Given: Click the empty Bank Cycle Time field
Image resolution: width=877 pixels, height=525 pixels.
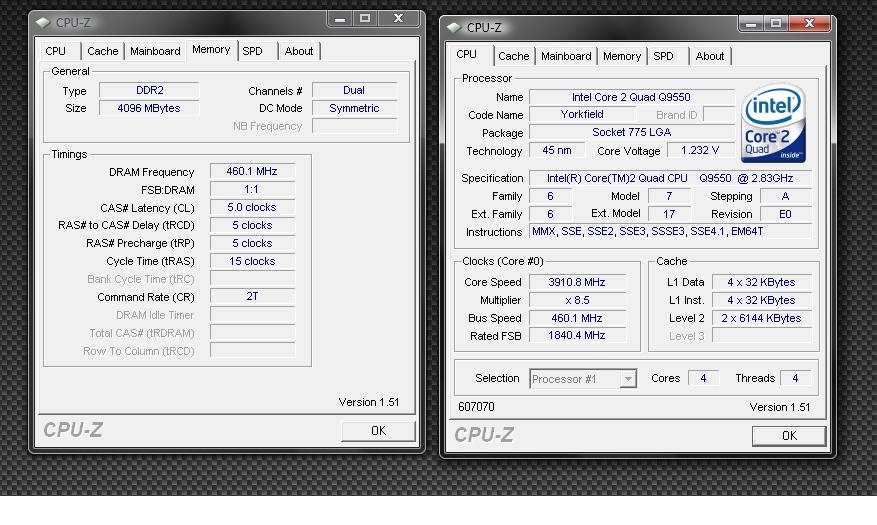Looking at the screenshot, I should pos(252,278).
